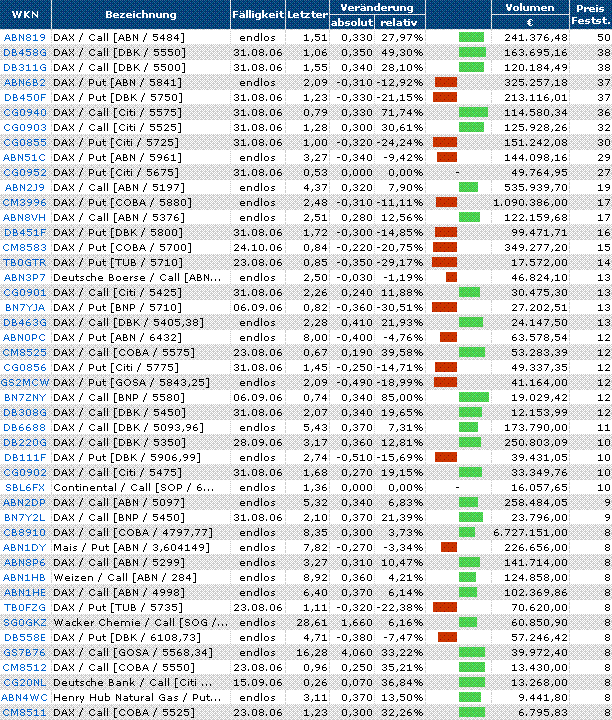
Task: Open WKN link ABN4WC
Action: (25, 698)
